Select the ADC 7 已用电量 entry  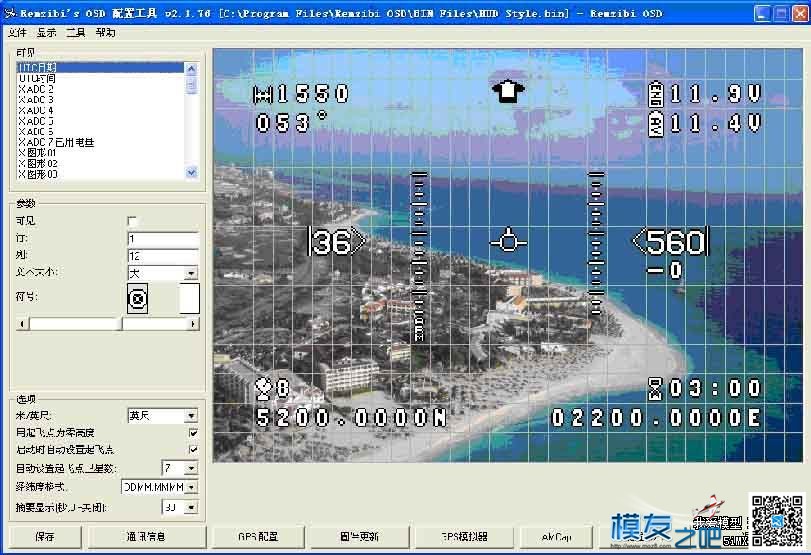100,142
